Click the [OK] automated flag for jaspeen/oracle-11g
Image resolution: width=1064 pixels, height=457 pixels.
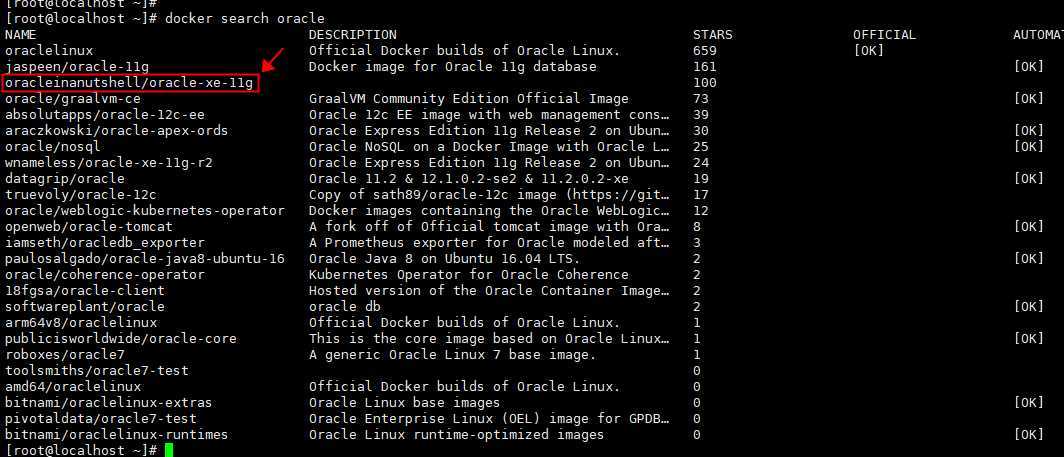1028,67
